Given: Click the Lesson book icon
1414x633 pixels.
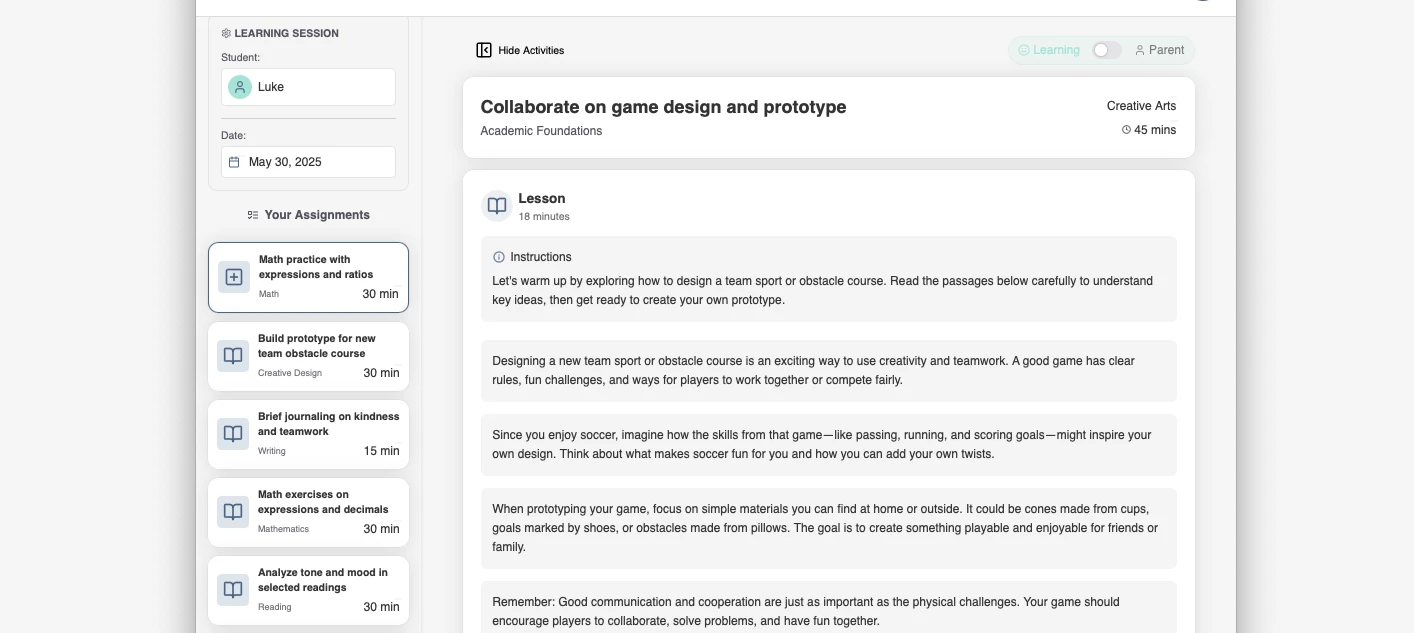Looking at the screenshot, I should click(x=497, y=206).
